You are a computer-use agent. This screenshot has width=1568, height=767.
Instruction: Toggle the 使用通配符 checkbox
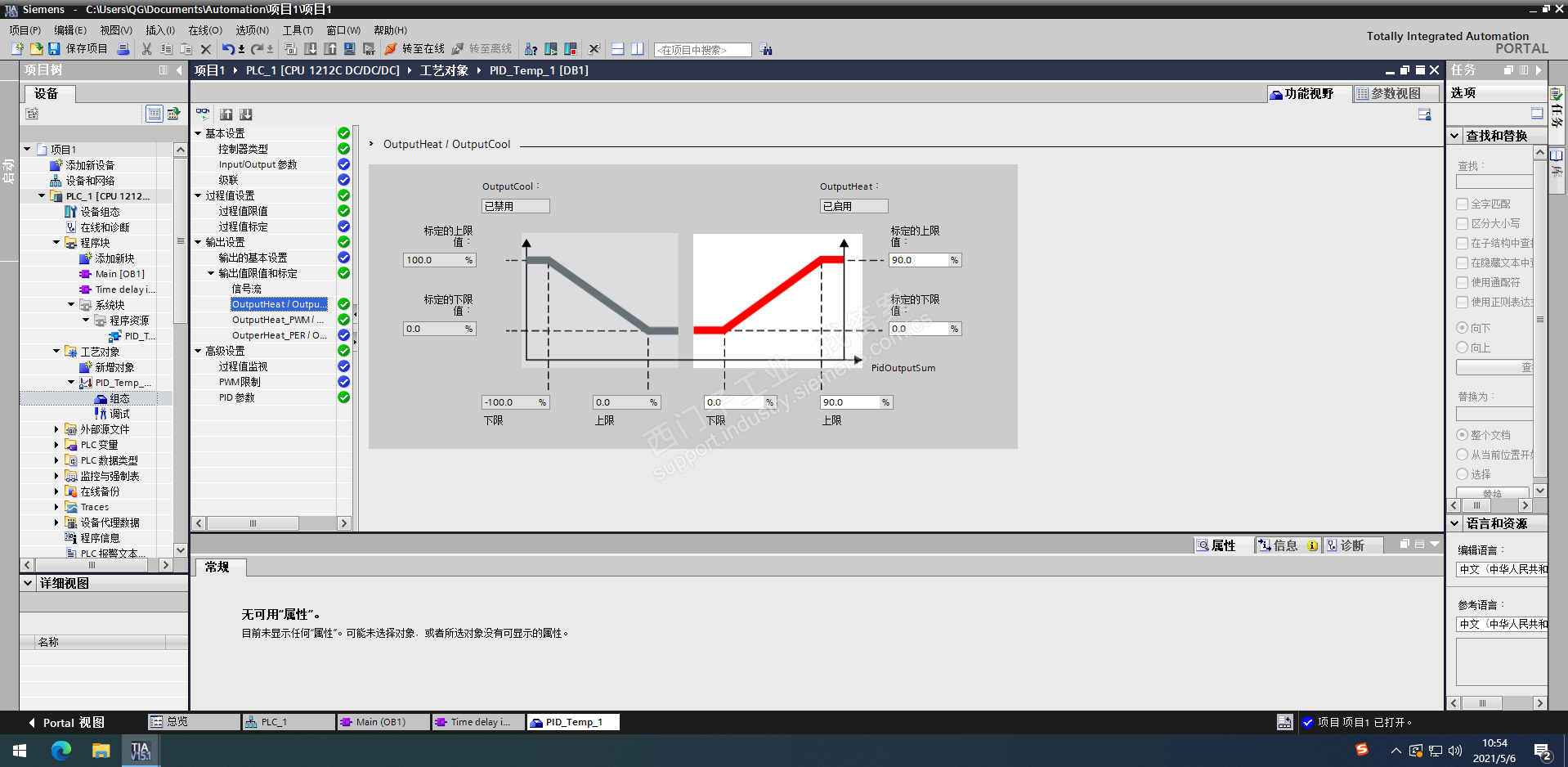[x=1463, y=282]
